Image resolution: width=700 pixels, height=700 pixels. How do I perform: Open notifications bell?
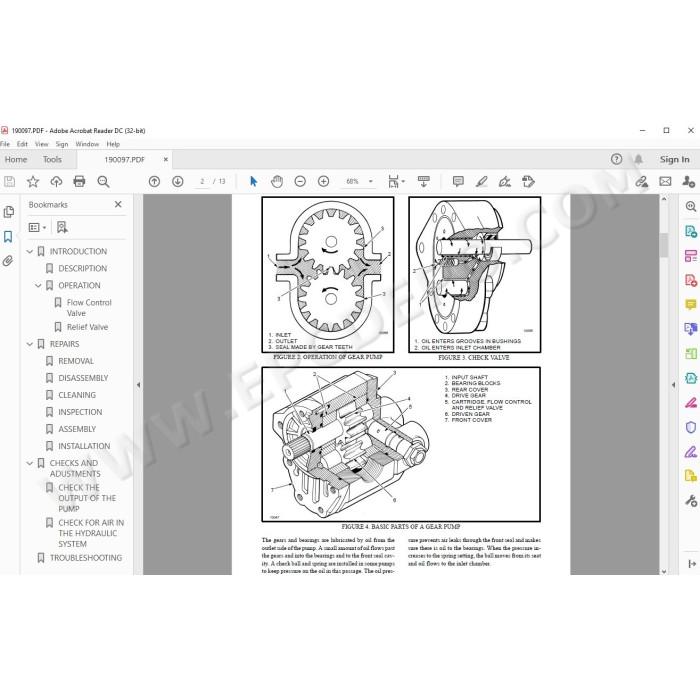tap(639, 159)
